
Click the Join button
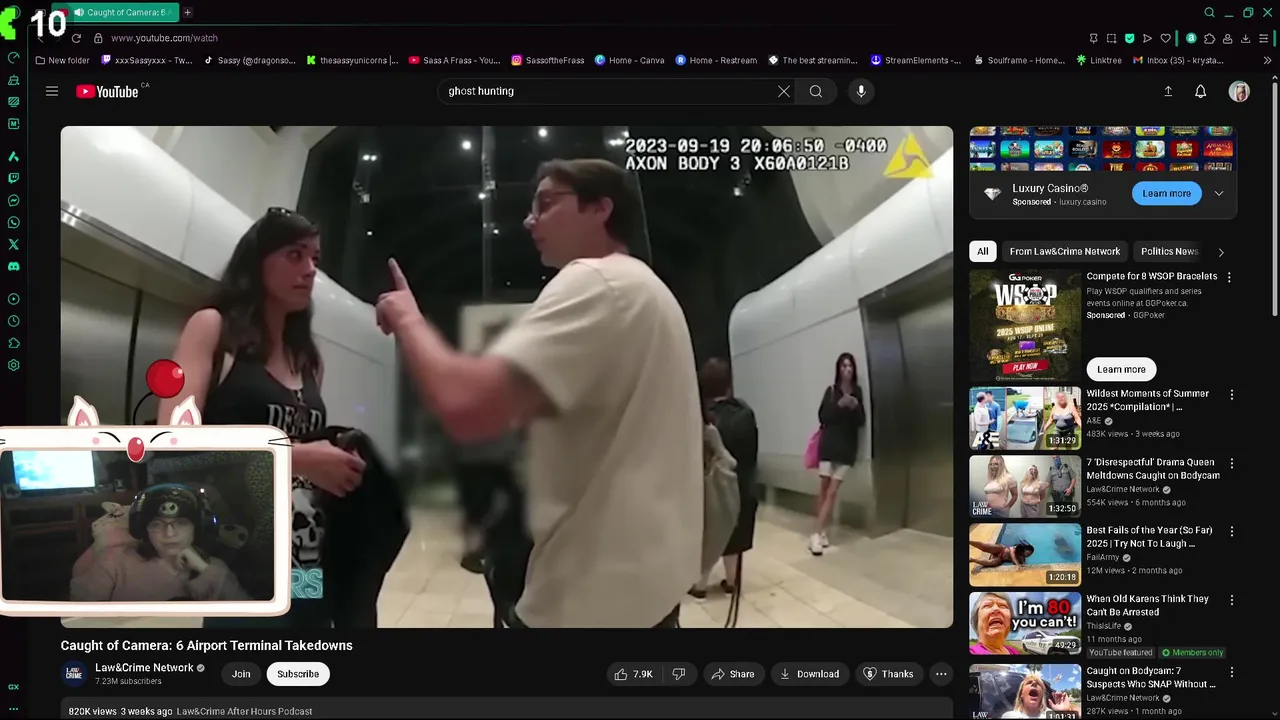(x=241, y=674)
